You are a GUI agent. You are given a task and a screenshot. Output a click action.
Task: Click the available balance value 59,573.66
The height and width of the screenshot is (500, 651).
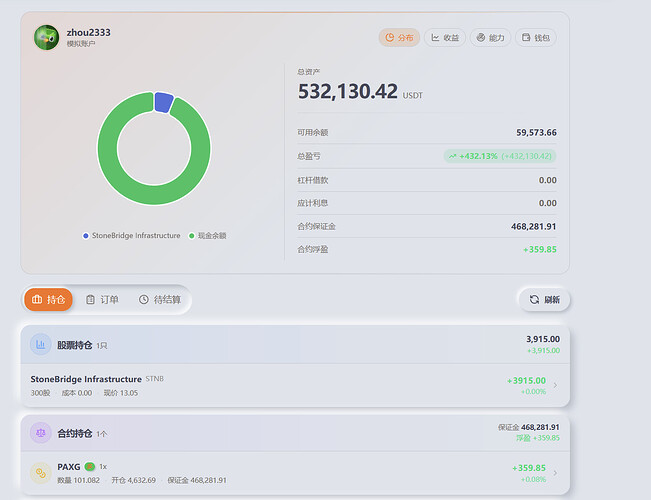click(x=536, y=132)
